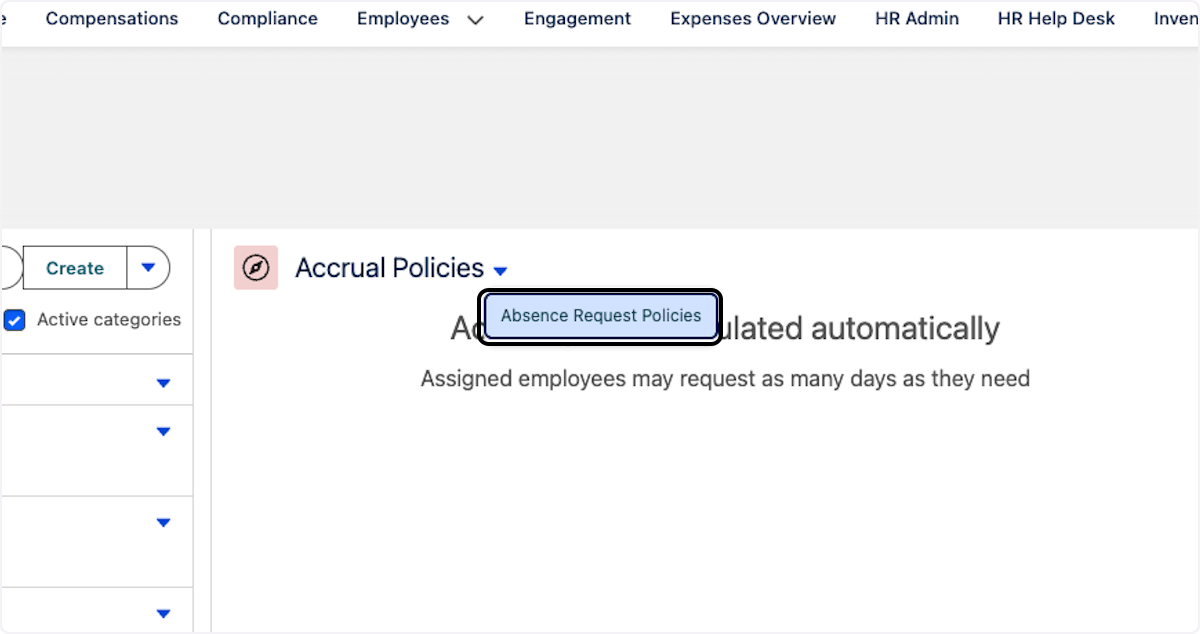Viewport: 1200px width, 634px height.
Task: Navigate to the Compensations tab
Action: point(111,18)
